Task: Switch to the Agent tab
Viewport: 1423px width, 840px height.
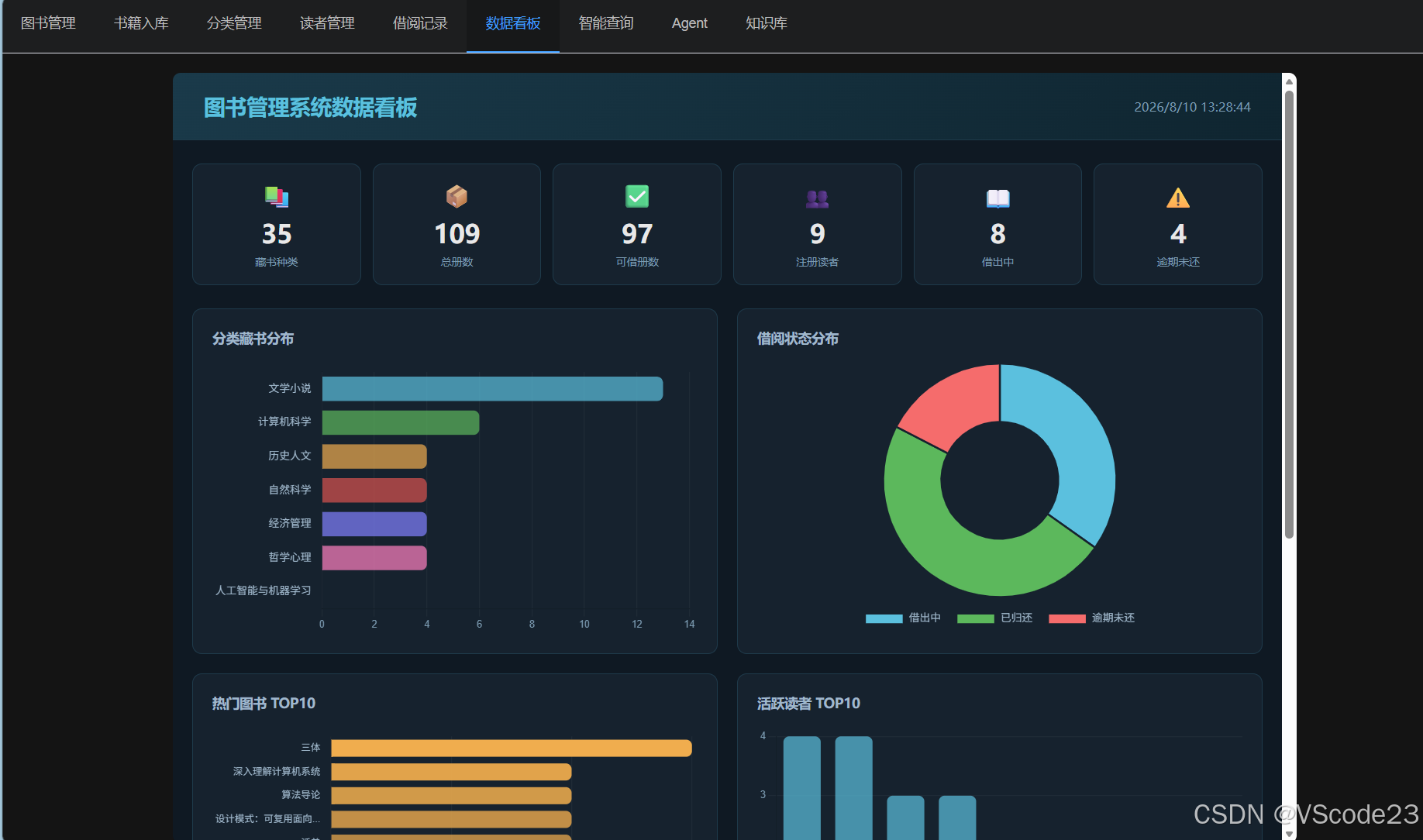Action: click(690, 23)
